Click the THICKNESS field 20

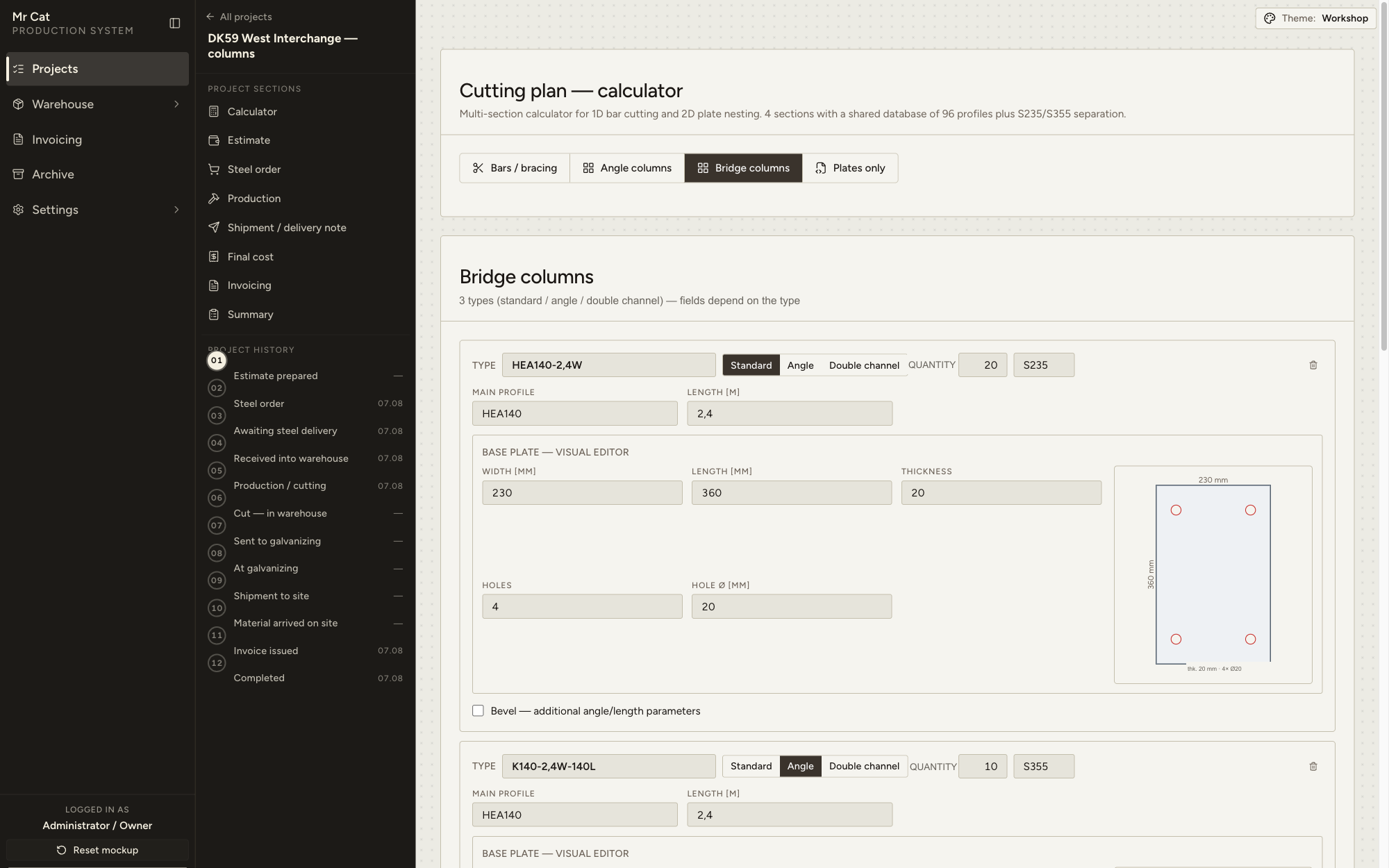tap(1001, 493)
